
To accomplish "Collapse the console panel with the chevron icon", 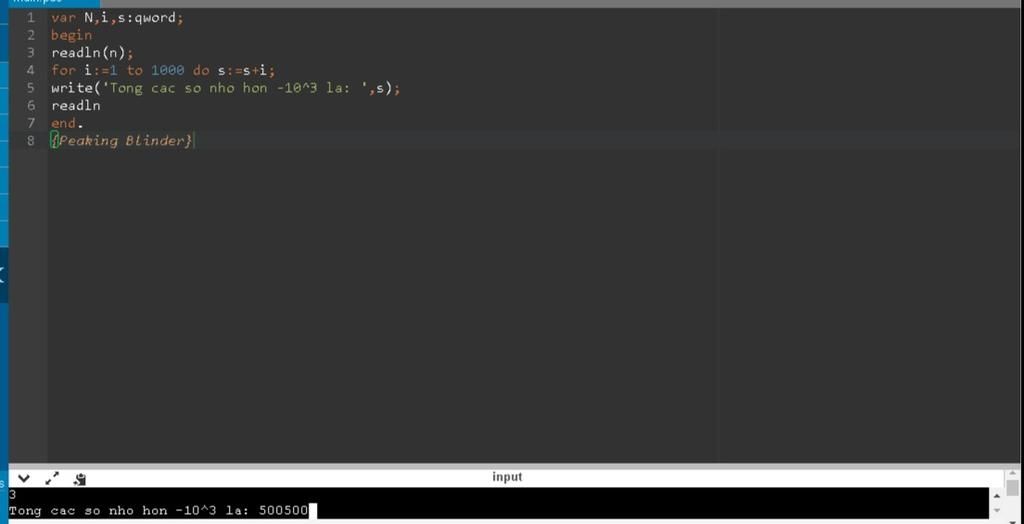I will pyautogui.click(x=23, y=478).
